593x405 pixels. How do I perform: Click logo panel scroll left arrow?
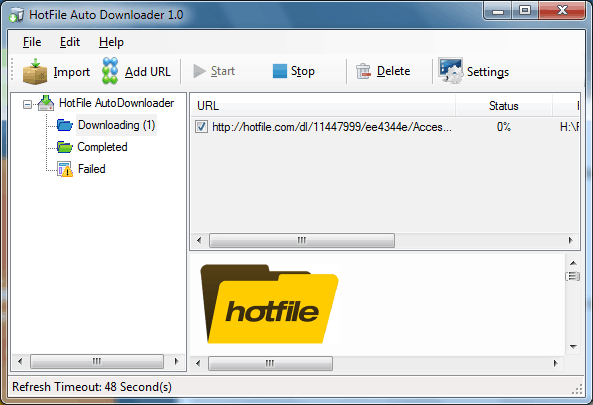pos(198,364)
